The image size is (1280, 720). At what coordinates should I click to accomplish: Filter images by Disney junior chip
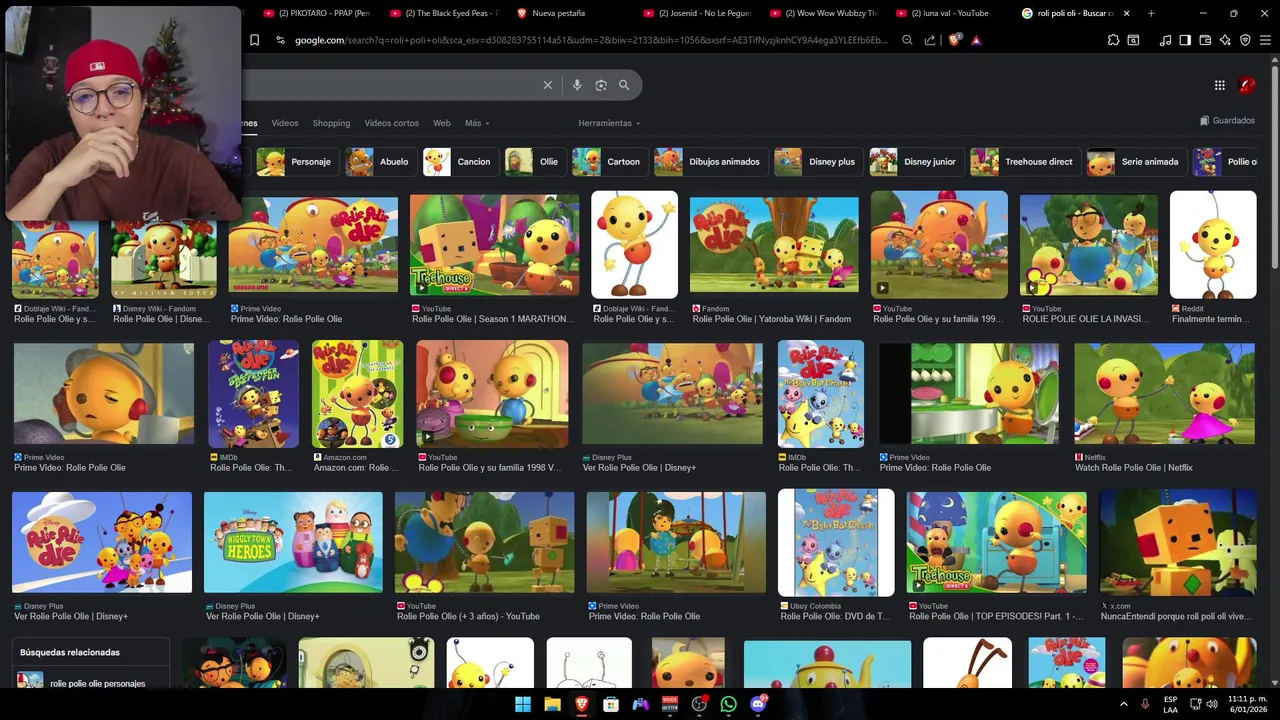[917, 162]
